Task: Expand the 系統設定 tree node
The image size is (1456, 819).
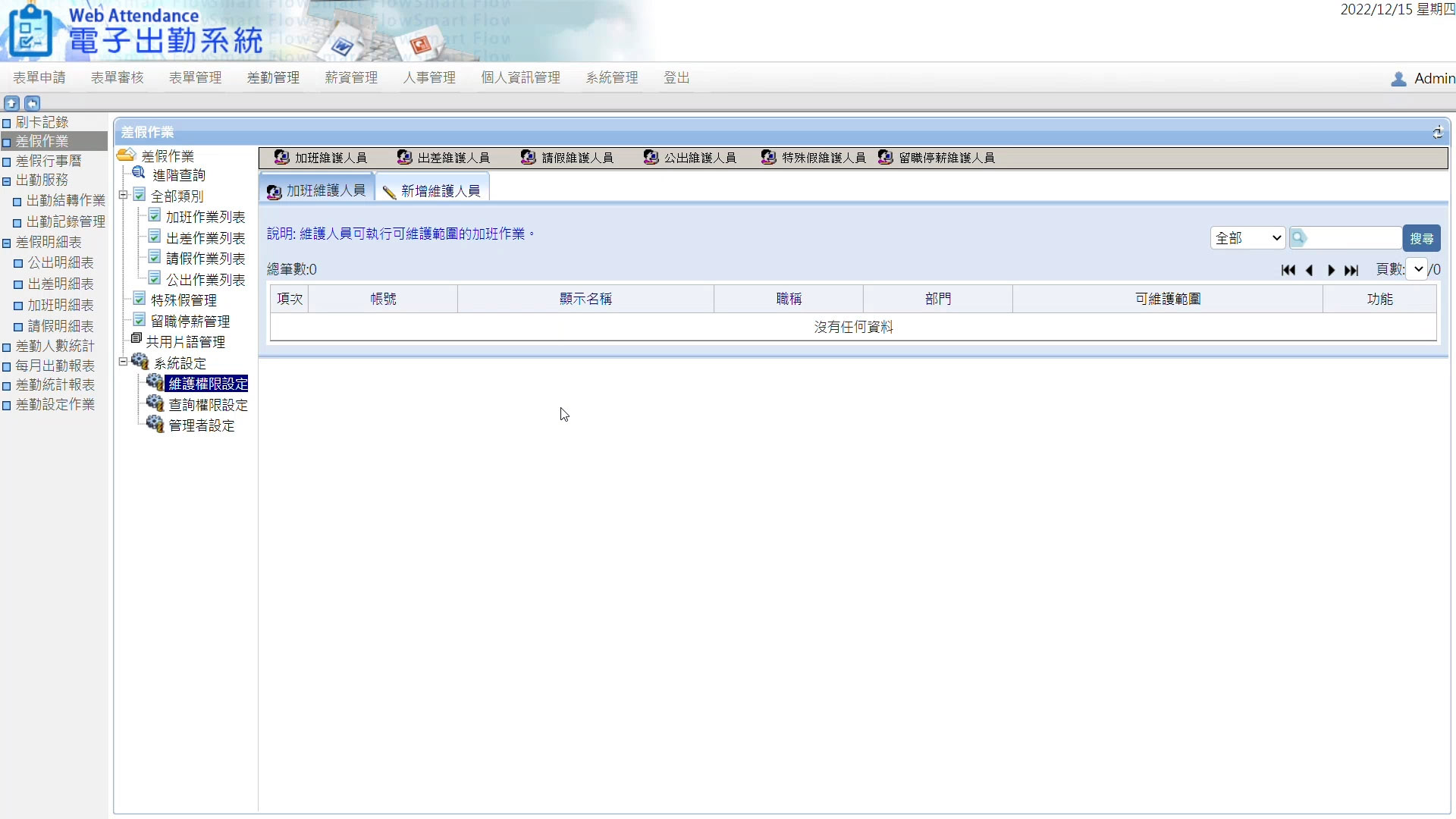Action: pyautogui.click(x=122, y=360)
